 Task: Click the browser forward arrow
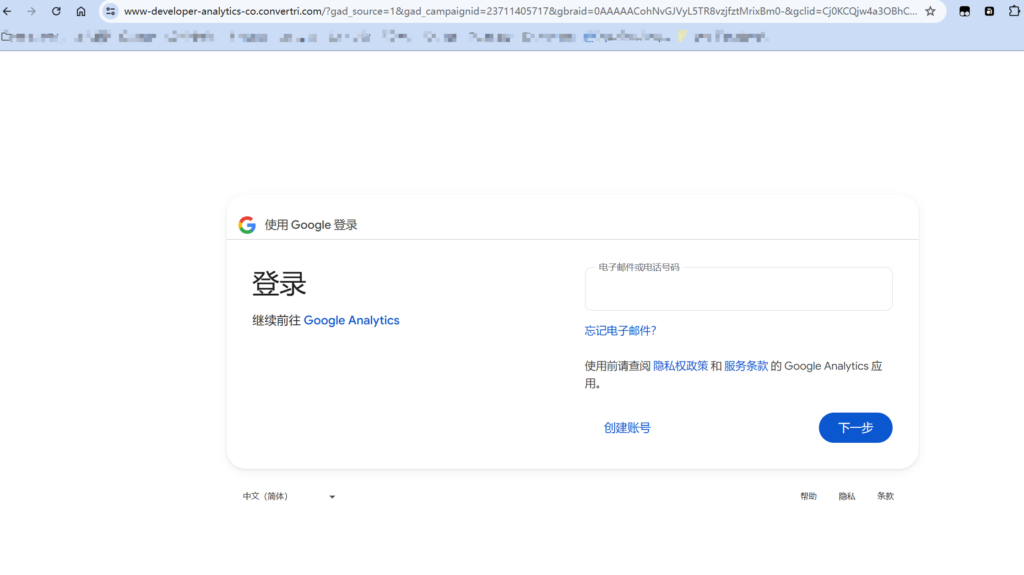tap(32, 11)
